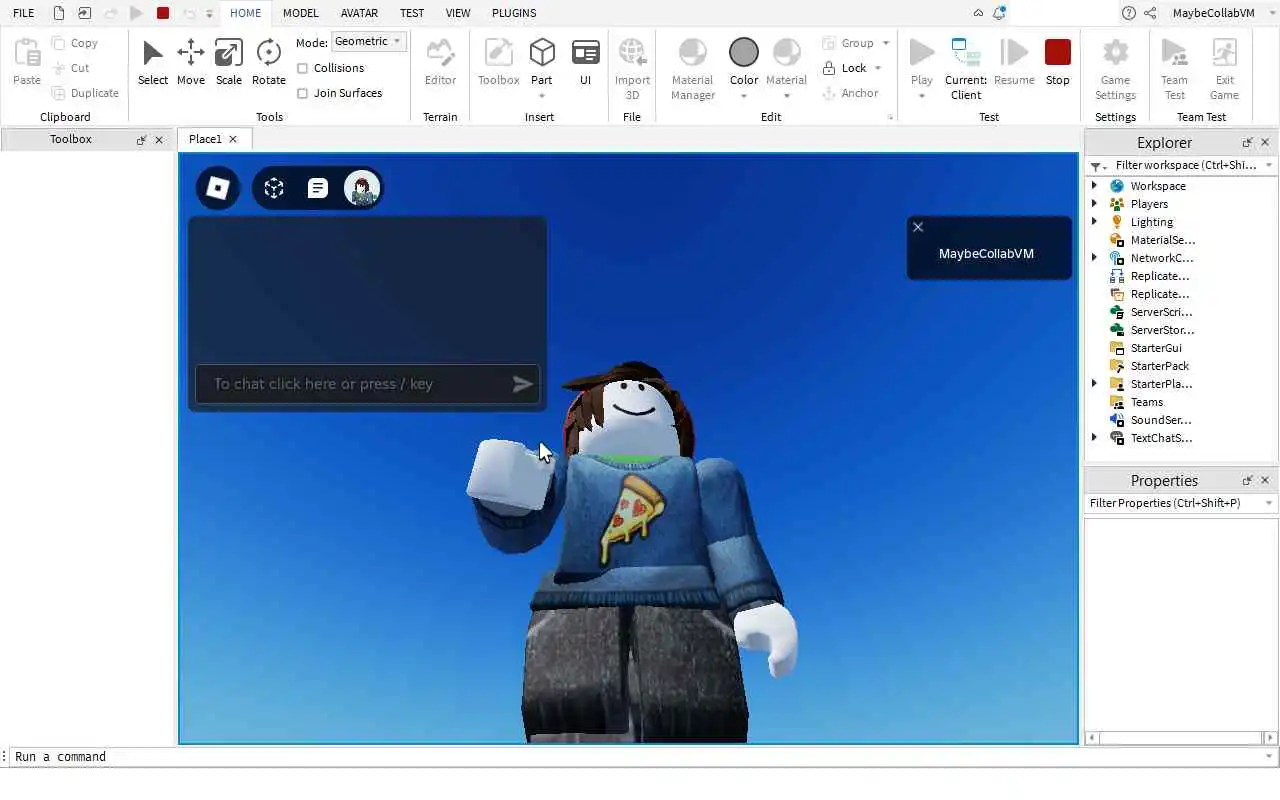1280x800 pixels.
Task: Open Game Settings
Action: [1115, 68]
